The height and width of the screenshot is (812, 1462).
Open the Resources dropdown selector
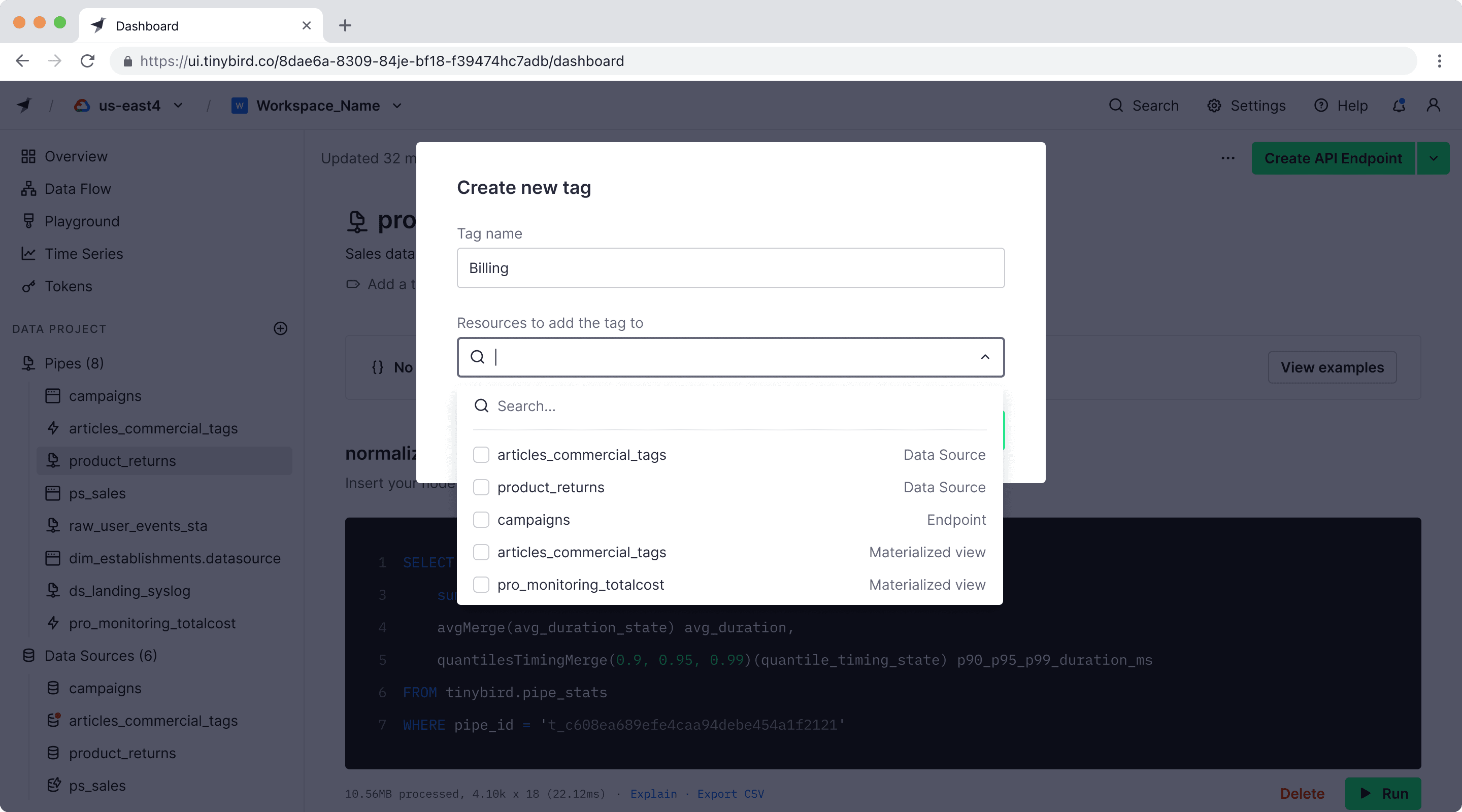point(730,357)
